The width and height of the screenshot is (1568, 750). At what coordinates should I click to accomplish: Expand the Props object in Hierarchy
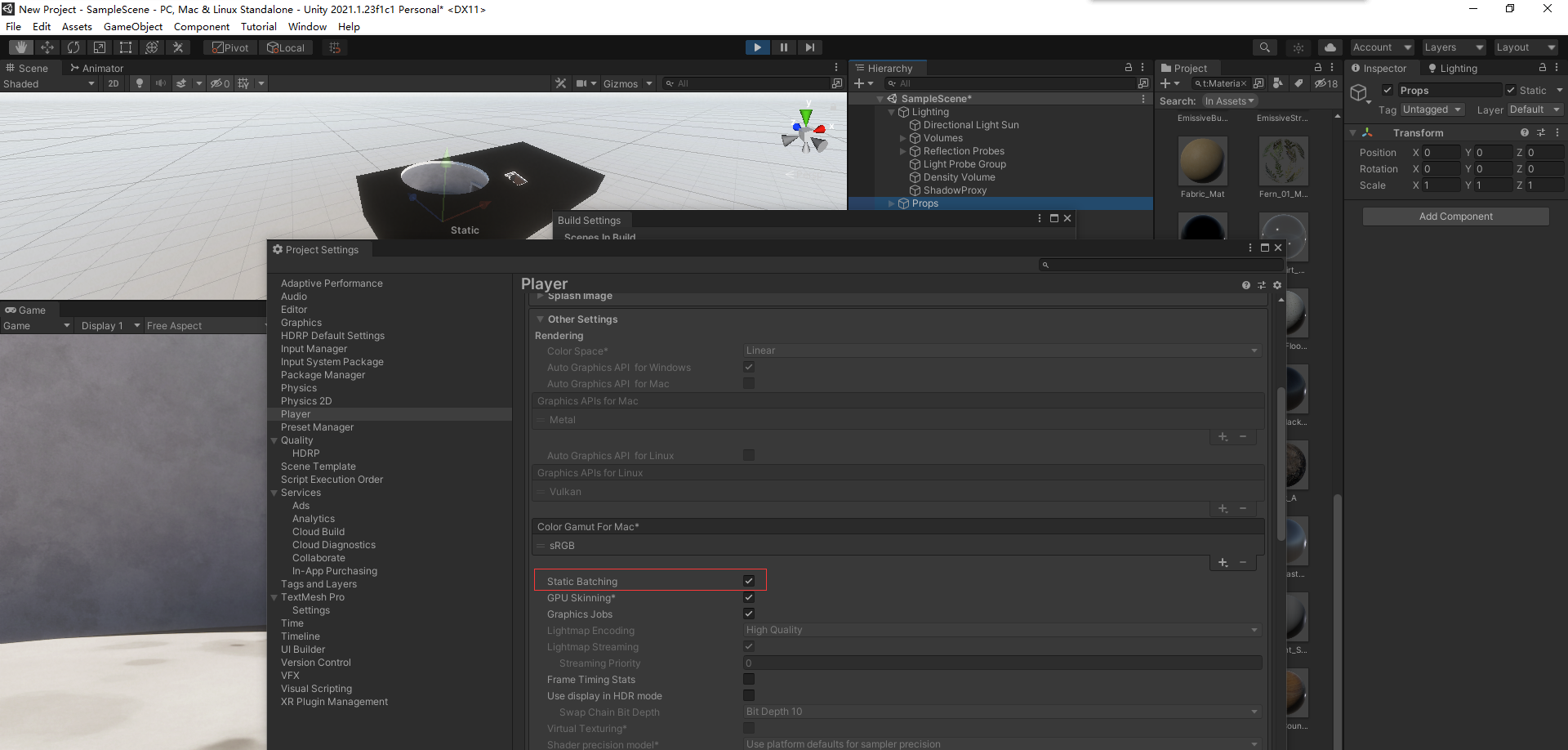coord(892,203)
